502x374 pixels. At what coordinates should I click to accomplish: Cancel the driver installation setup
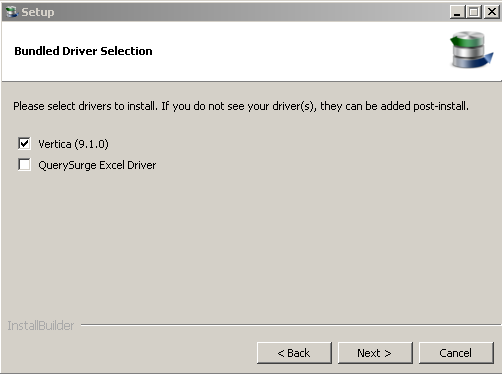pyautogui.click(x=456, y=353)
